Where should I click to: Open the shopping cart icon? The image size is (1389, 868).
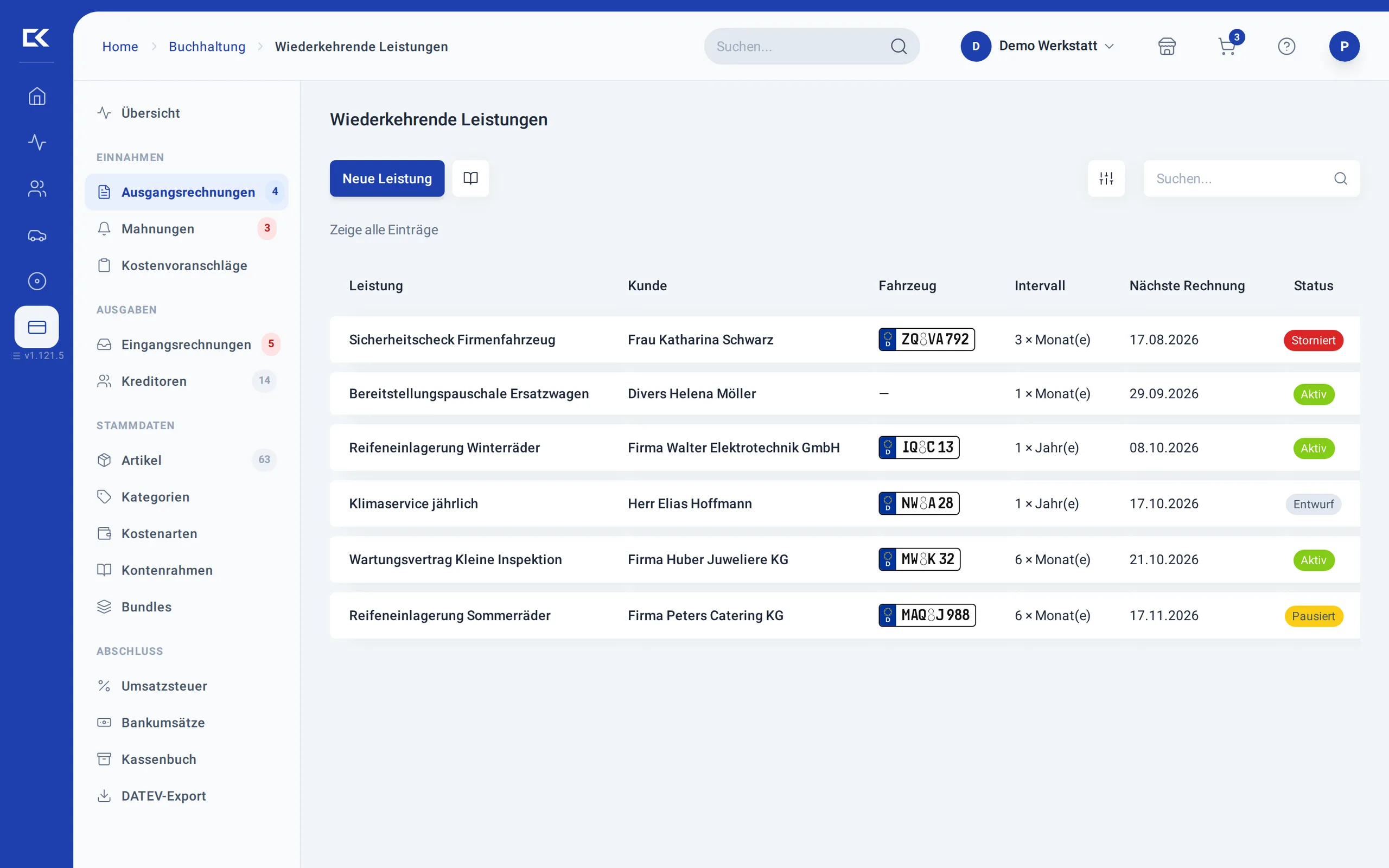coord(1227,46)
